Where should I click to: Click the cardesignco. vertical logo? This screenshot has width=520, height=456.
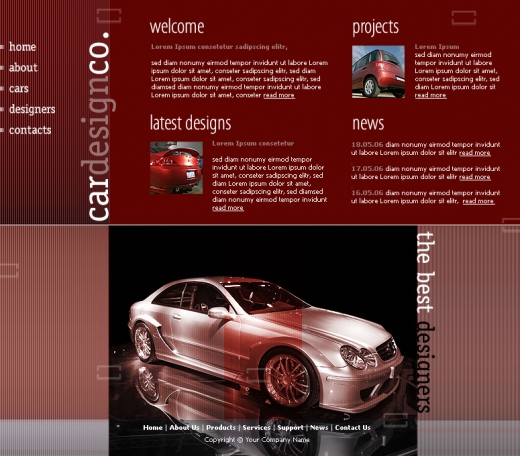coord(99,126)
